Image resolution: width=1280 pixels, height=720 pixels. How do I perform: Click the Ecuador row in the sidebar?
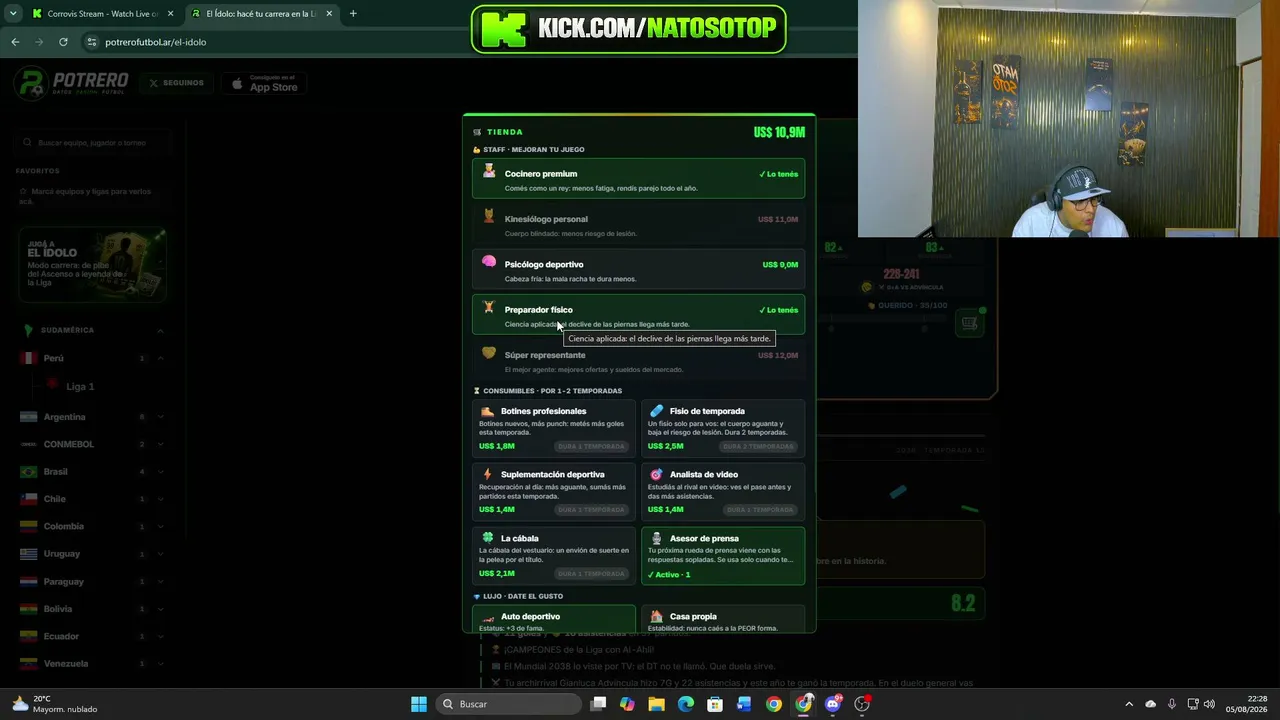click(92, 636)
